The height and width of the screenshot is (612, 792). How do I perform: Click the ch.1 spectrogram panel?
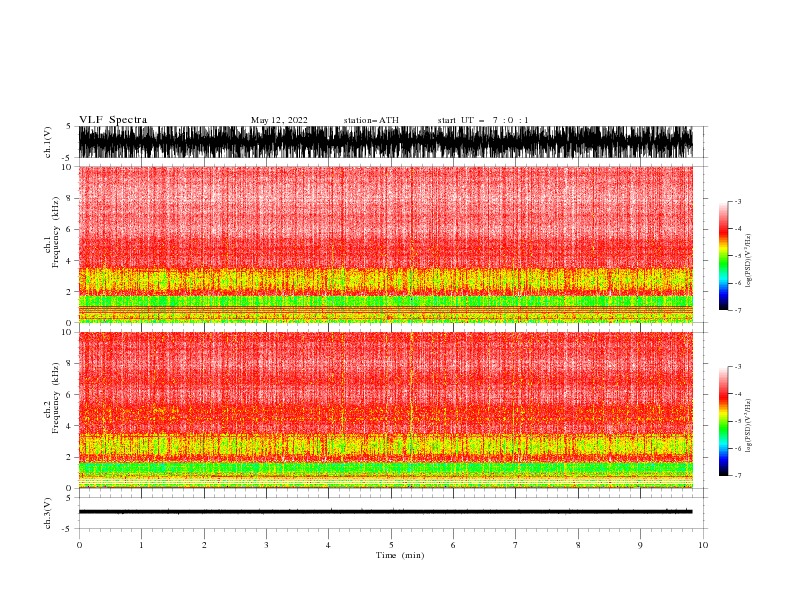pos(385,244)
